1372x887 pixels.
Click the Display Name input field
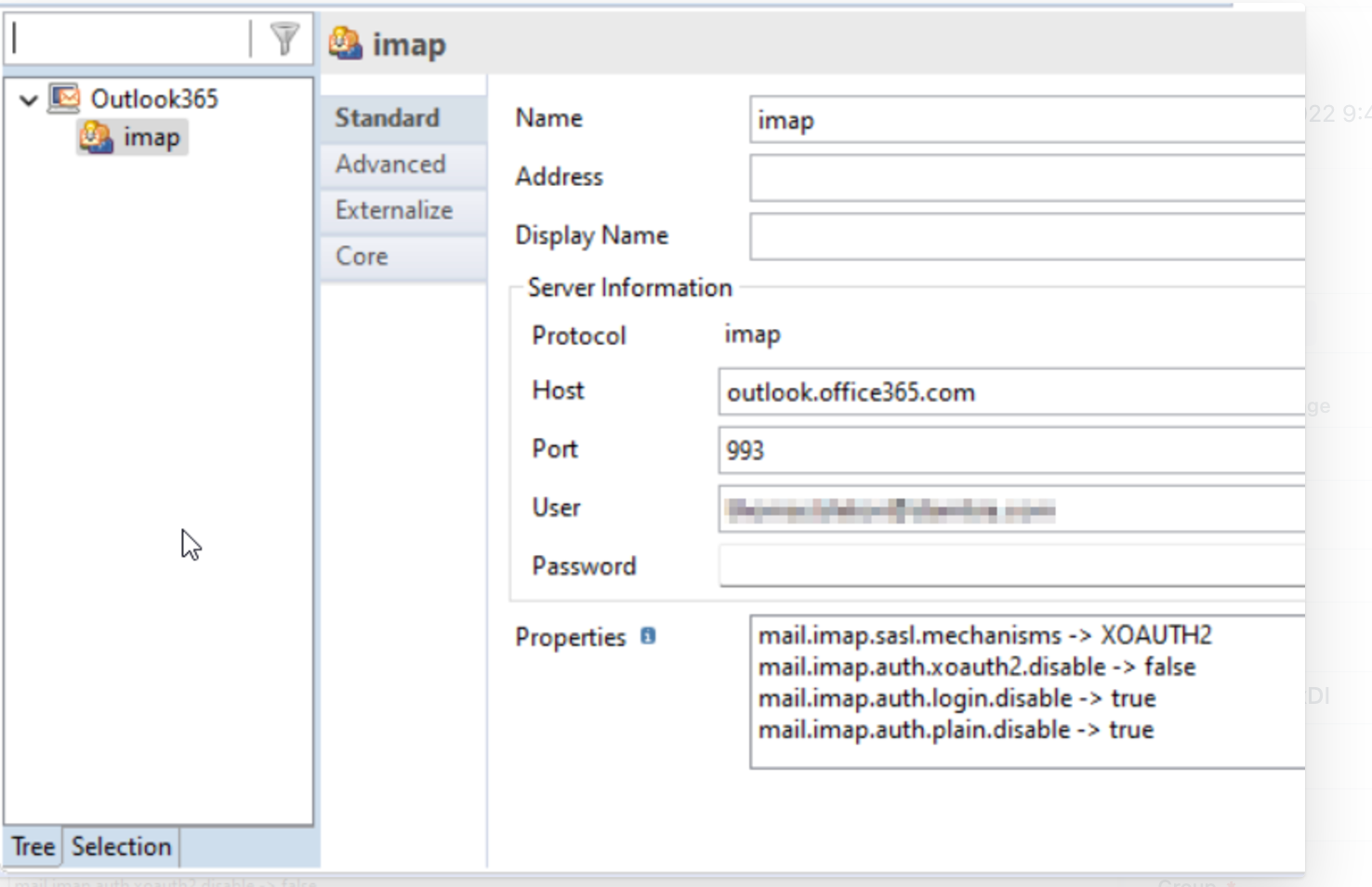pyautogui.click(x=1027, y=236)
